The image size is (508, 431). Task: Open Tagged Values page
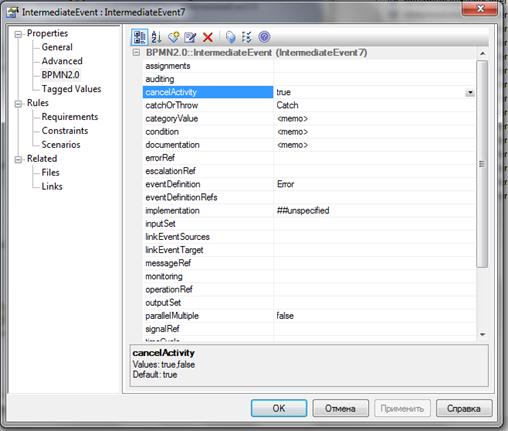click(x=71, y=89)
